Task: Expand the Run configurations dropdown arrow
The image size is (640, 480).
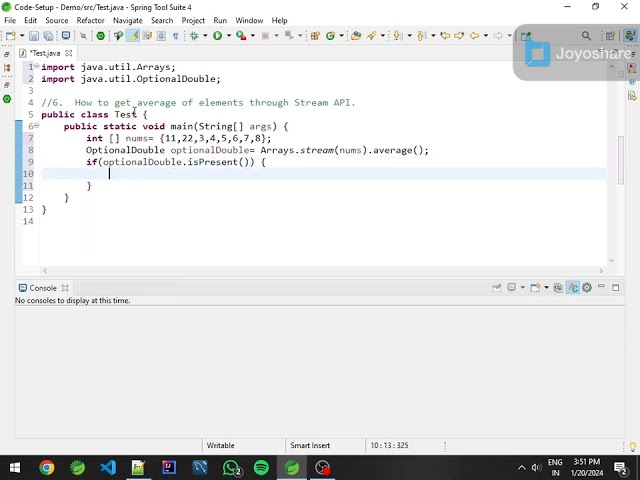Action: (229, 36)
